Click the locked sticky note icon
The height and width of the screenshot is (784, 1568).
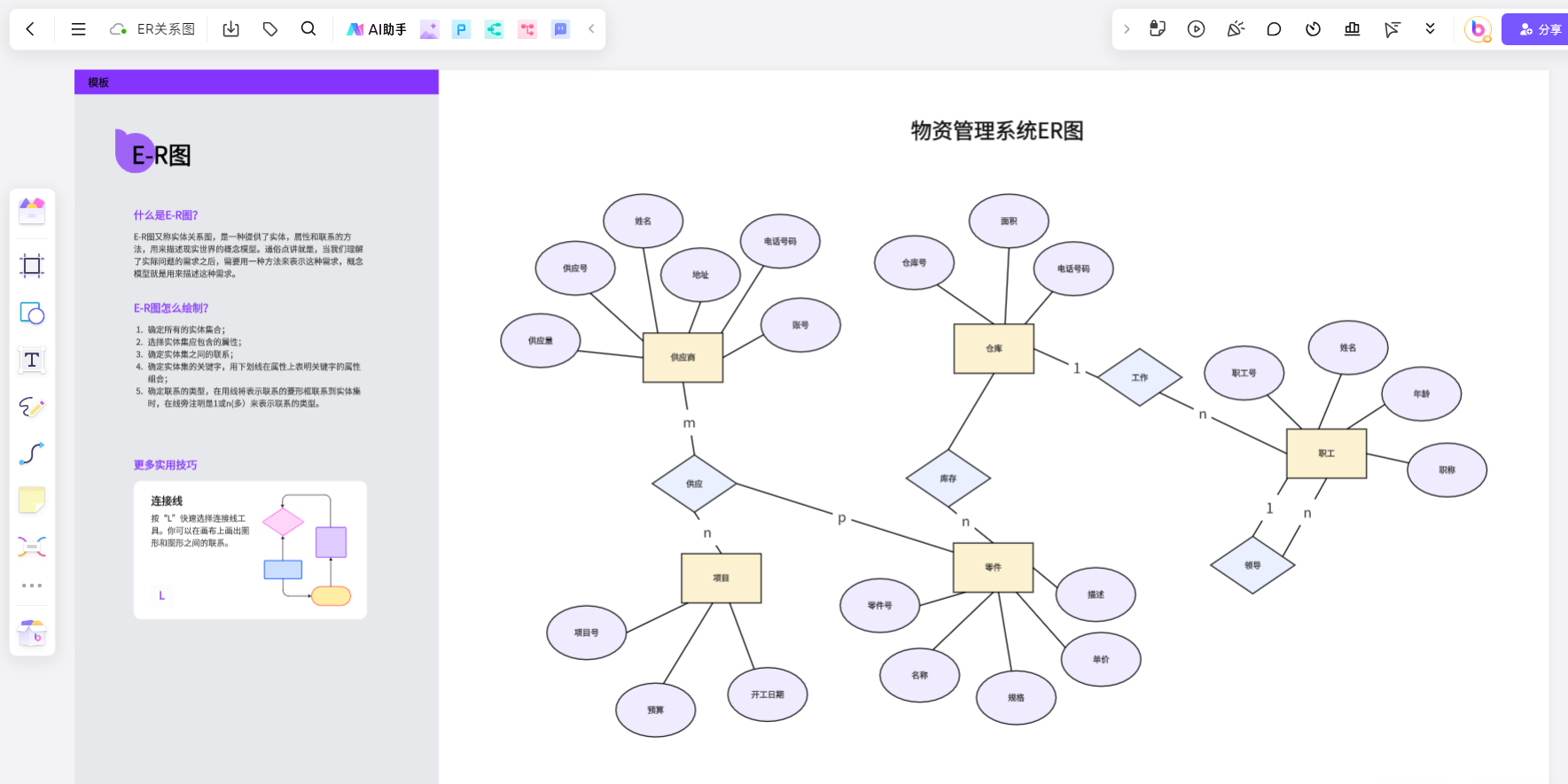pyautogui.click(x=1158, y=29)
